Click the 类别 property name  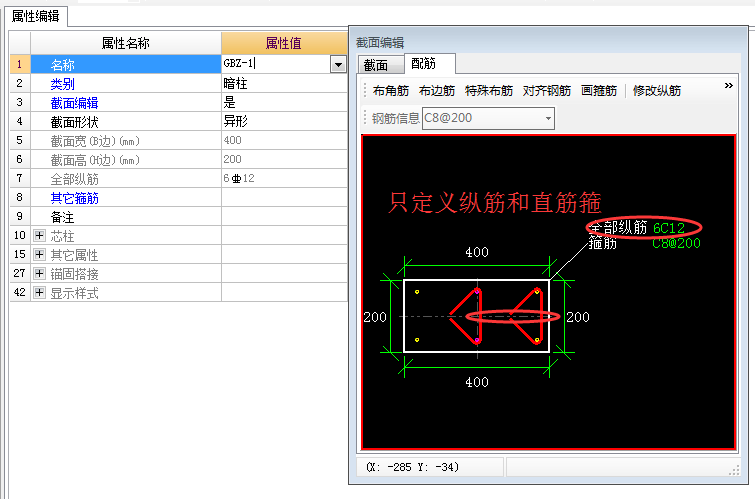click(63, 84)
